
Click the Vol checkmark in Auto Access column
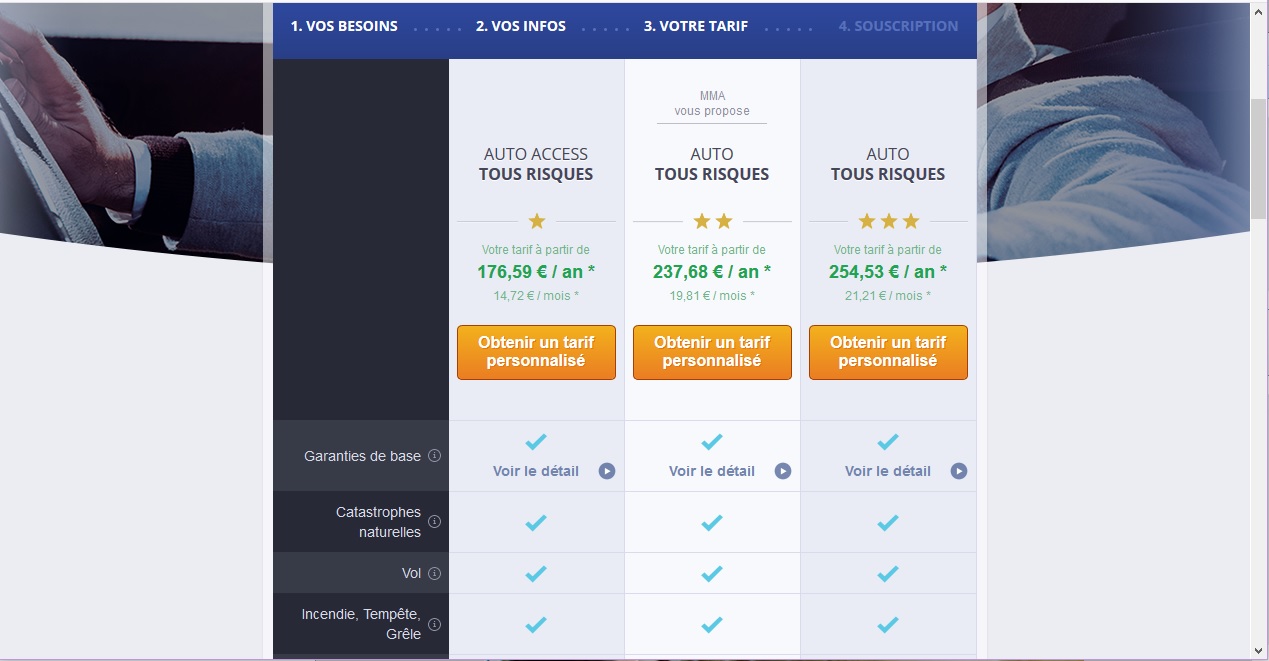[x=536, y=573]
